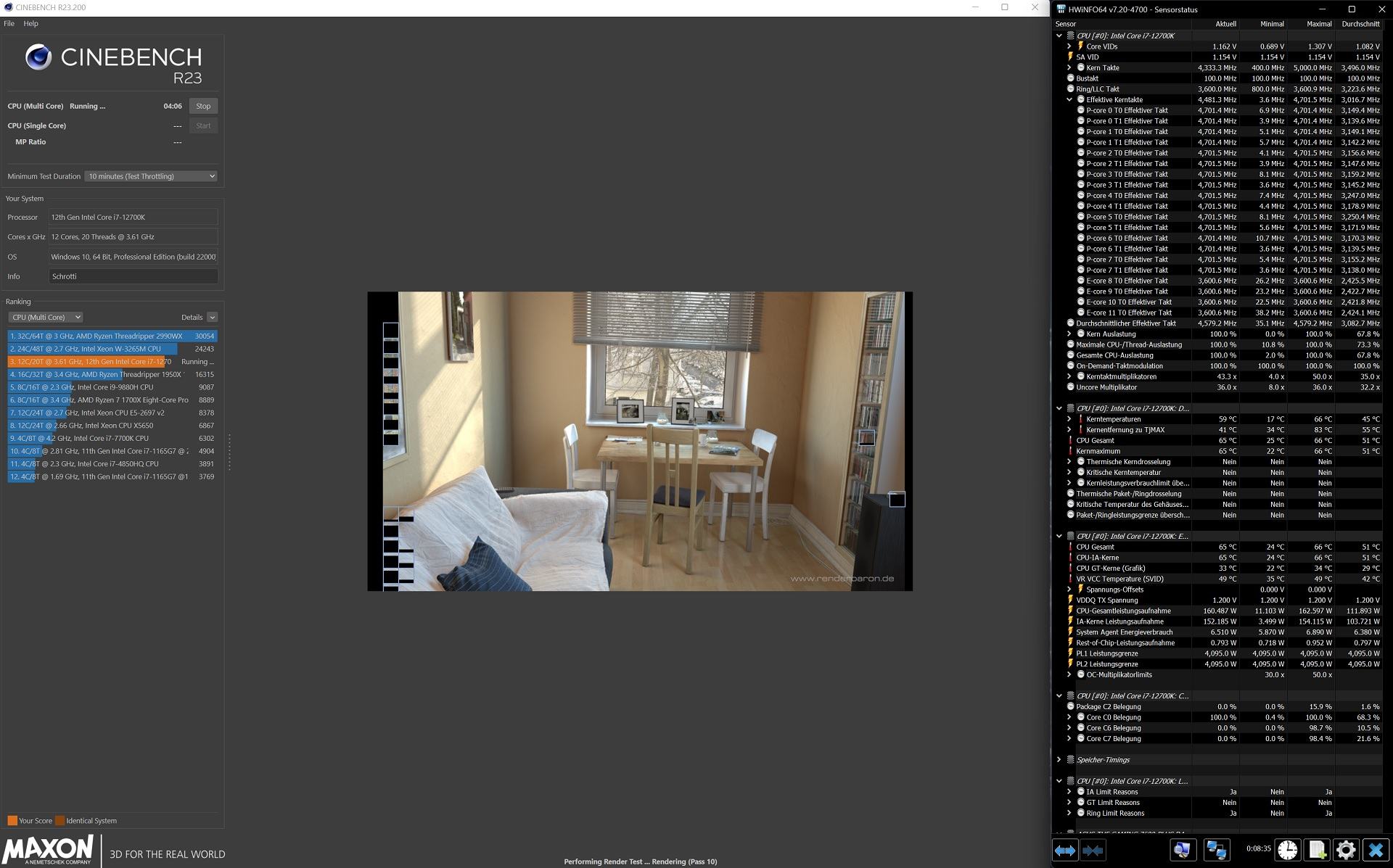Click the HWiNFO shrink layout arrows icon
Viewport: 1393px width, 868px height.
[x=1093, y=851]
